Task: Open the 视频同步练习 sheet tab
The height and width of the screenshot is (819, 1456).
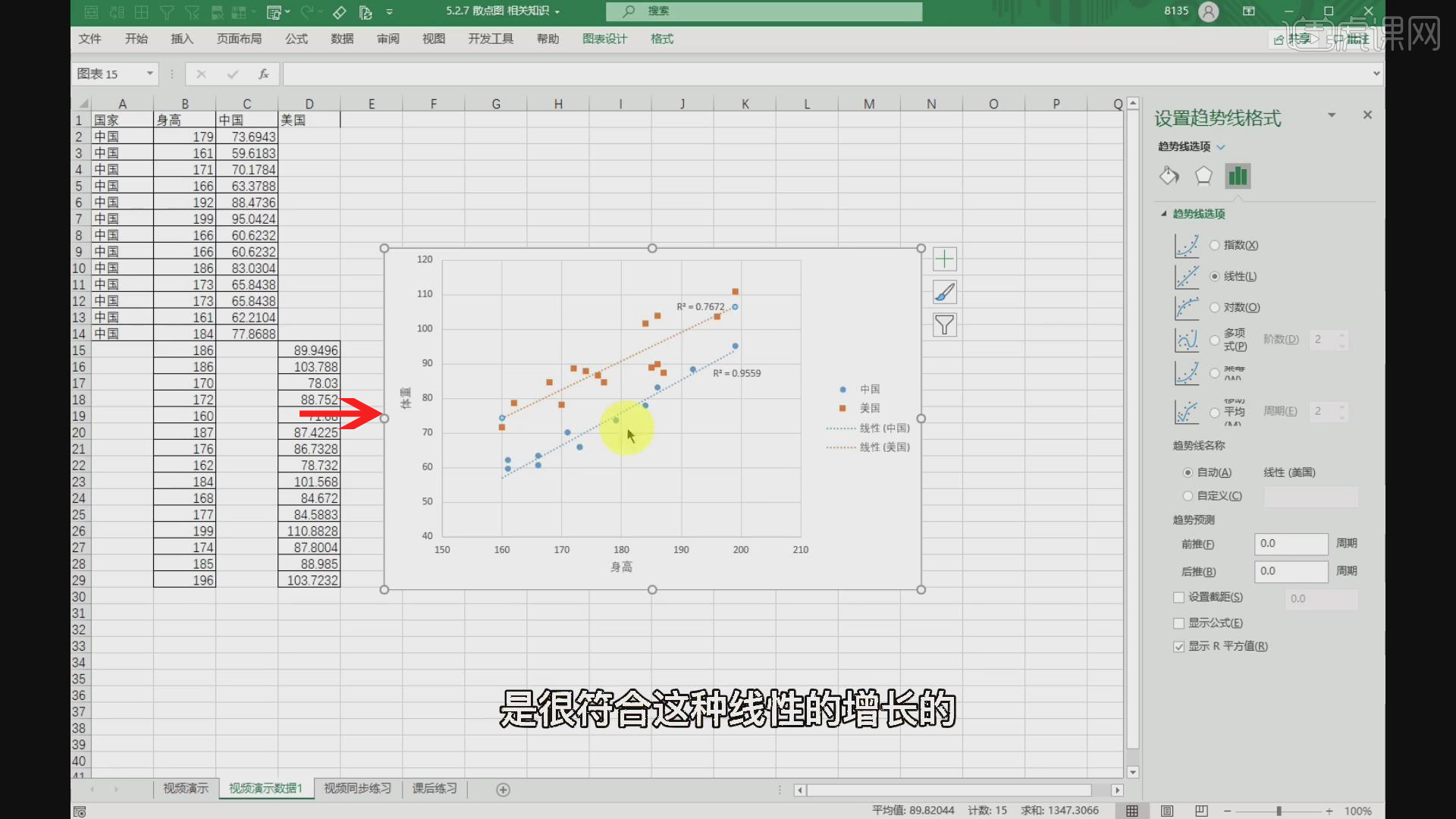Action: coord(357,789)
